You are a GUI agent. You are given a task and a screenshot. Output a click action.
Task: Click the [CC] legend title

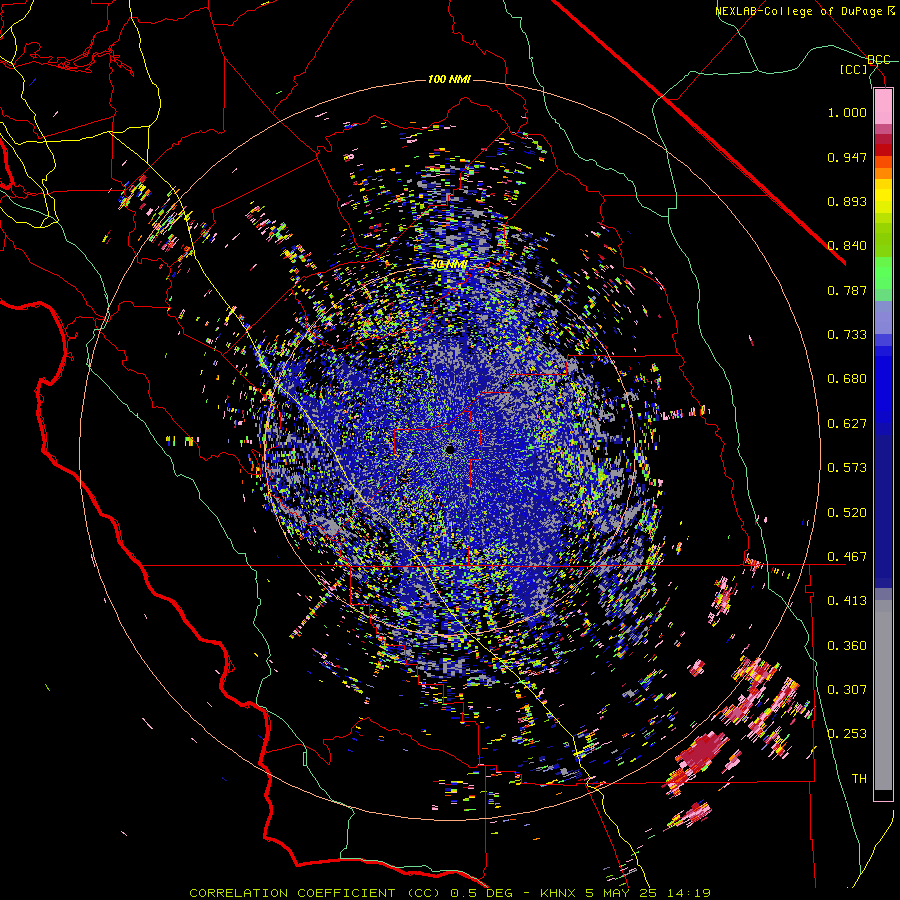pos(854,69)
